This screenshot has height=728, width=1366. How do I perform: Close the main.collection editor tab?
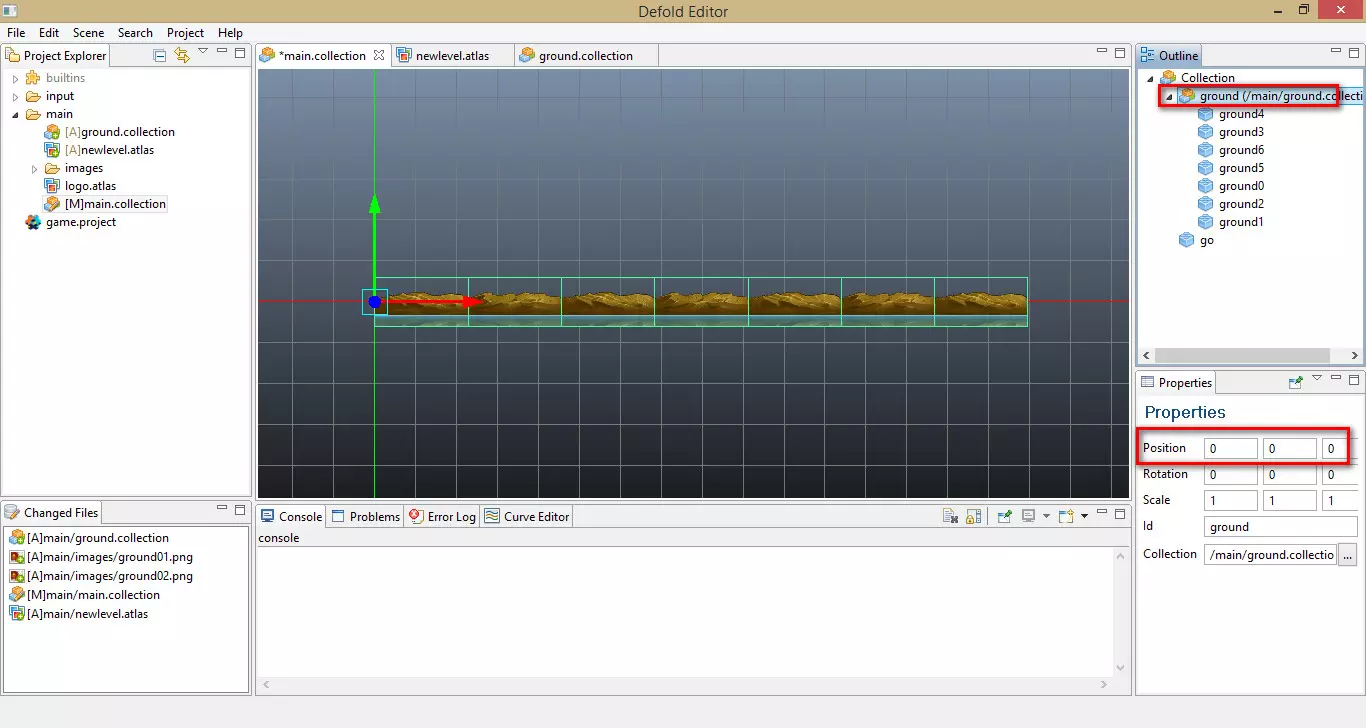[379, 56]
